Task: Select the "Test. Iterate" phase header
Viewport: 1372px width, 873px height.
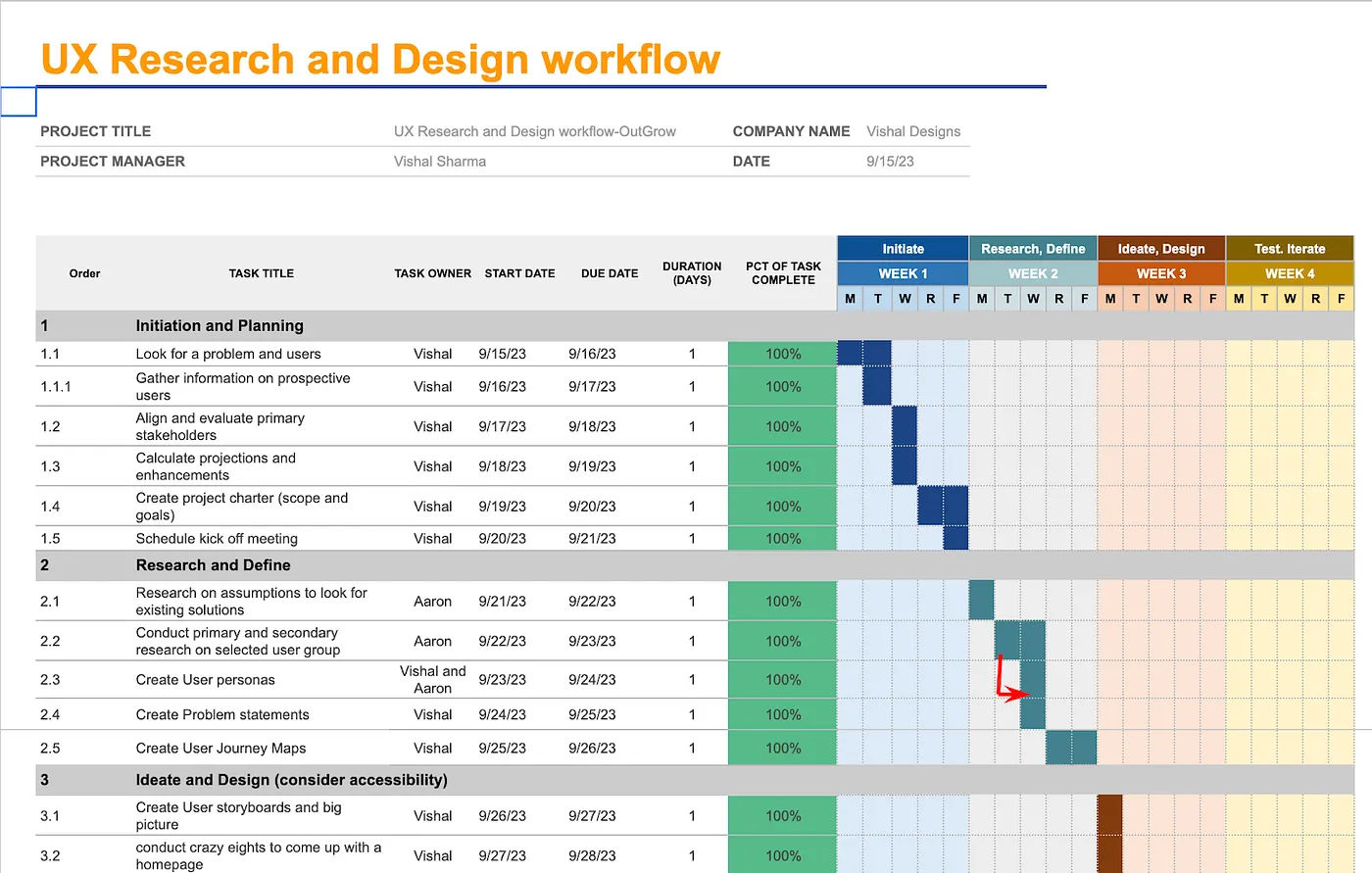Action: (1289, 248)
